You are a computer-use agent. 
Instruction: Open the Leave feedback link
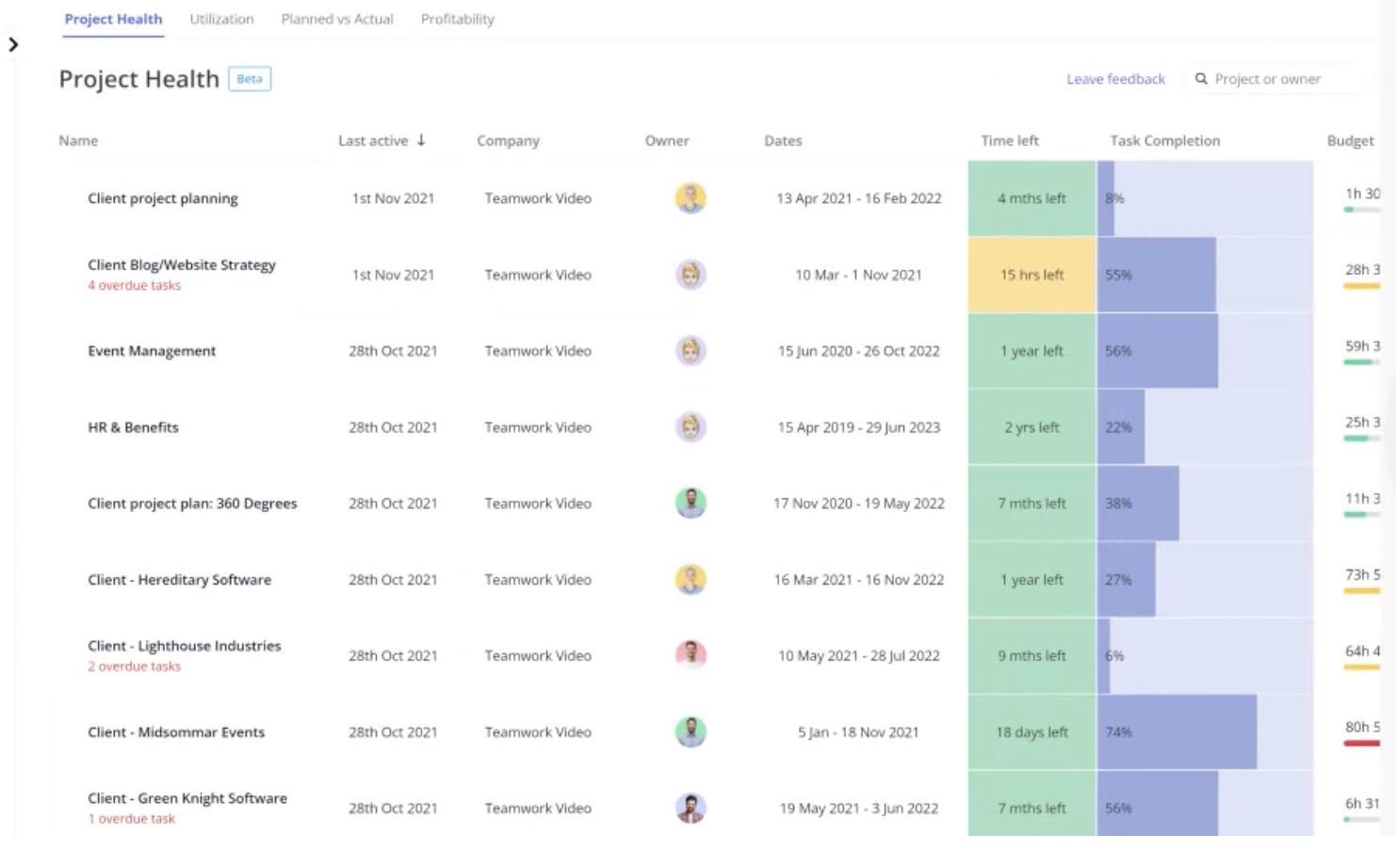[1115, 79]
